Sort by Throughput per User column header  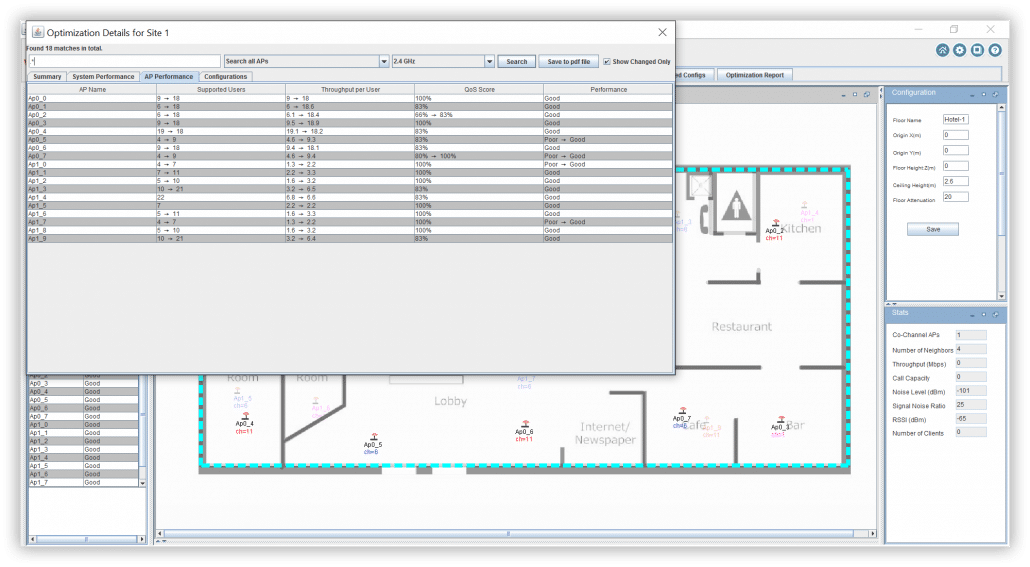(x=350, y=89)
